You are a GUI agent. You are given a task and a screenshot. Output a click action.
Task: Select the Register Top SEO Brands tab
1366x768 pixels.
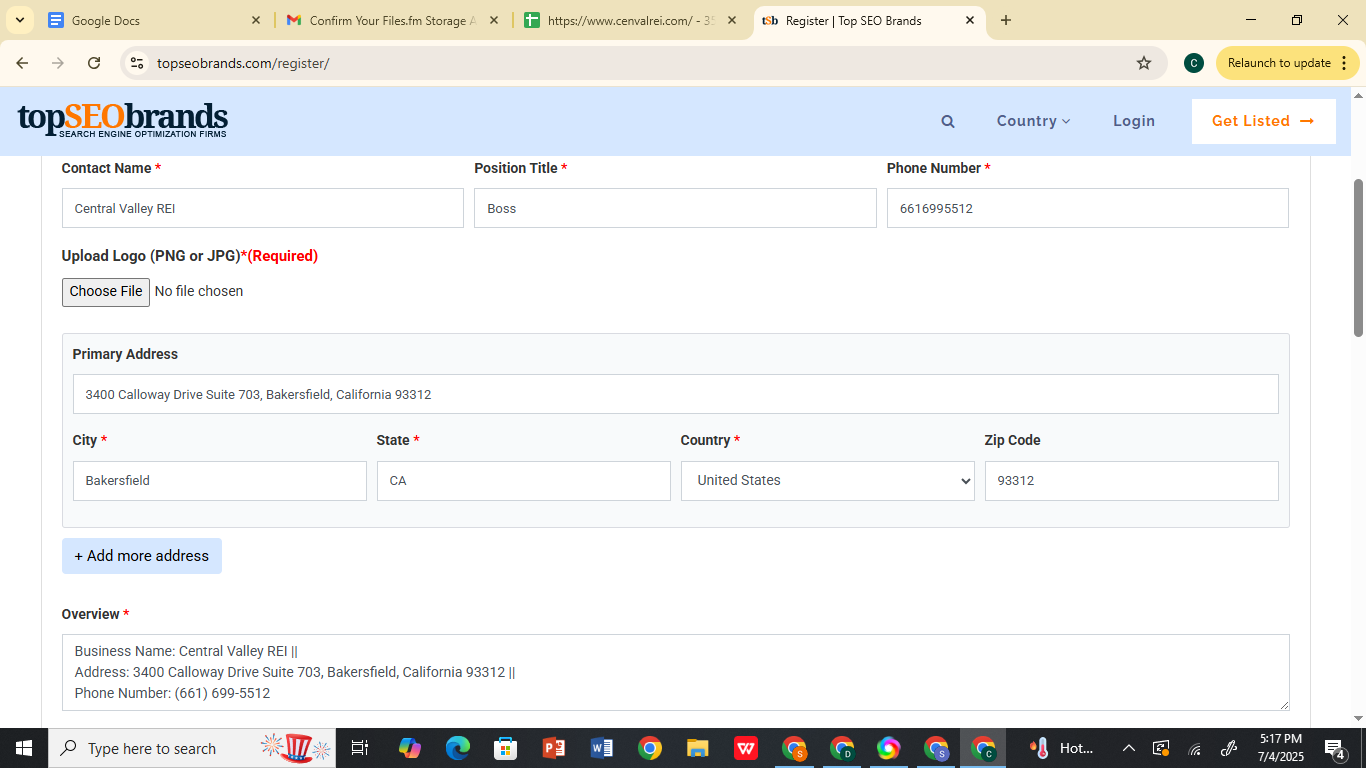coord(868,20)
